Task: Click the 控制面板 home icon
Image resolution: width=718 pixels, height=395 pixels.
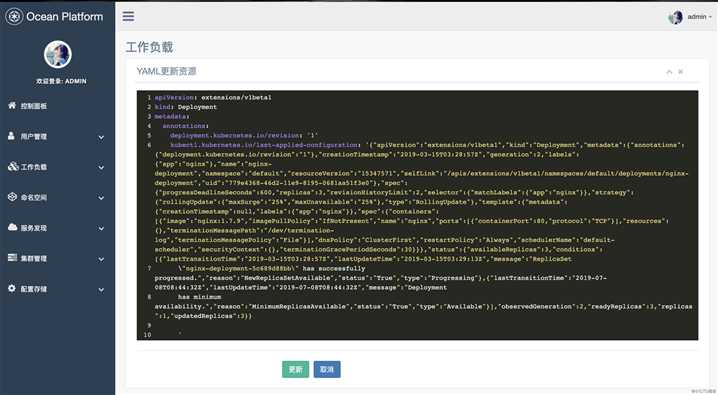Action: pyautogui.click(x=12, y=105)
